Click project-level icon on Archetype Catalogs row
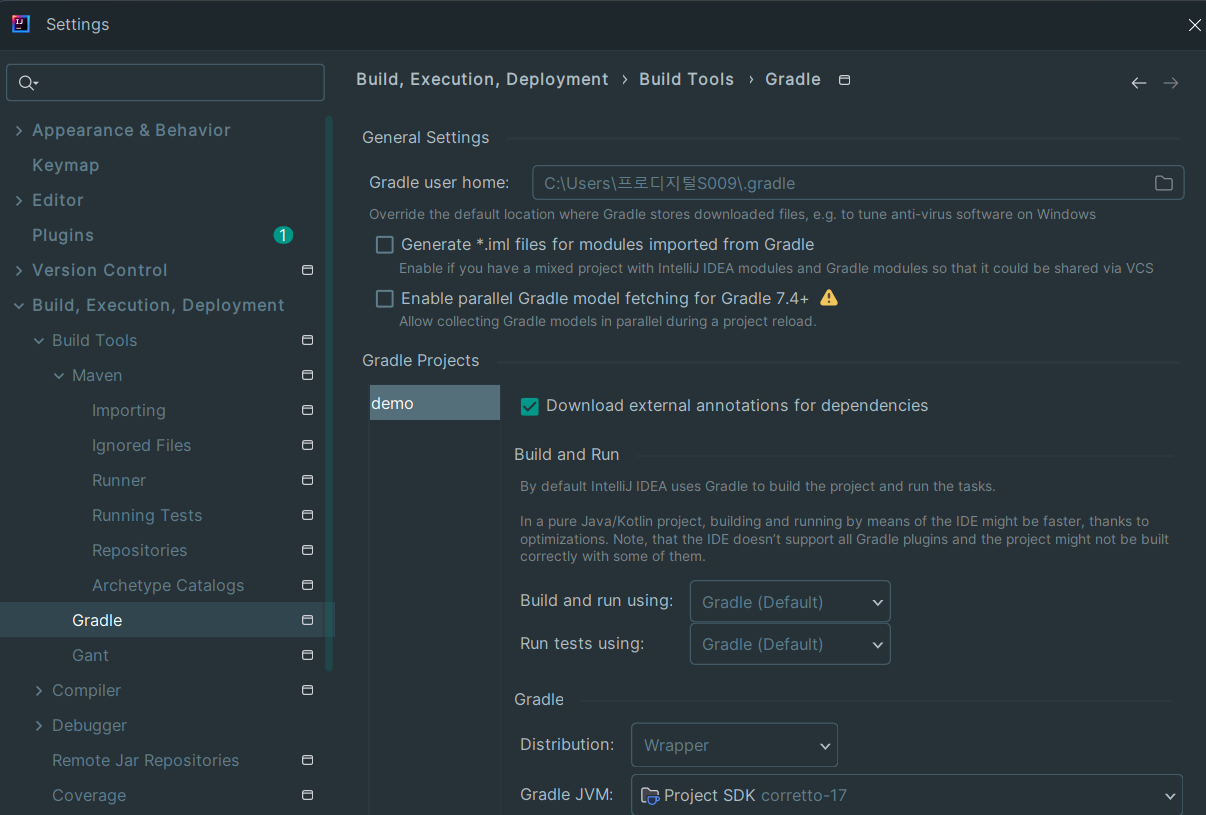The image size is (1206, 815). 307,585
